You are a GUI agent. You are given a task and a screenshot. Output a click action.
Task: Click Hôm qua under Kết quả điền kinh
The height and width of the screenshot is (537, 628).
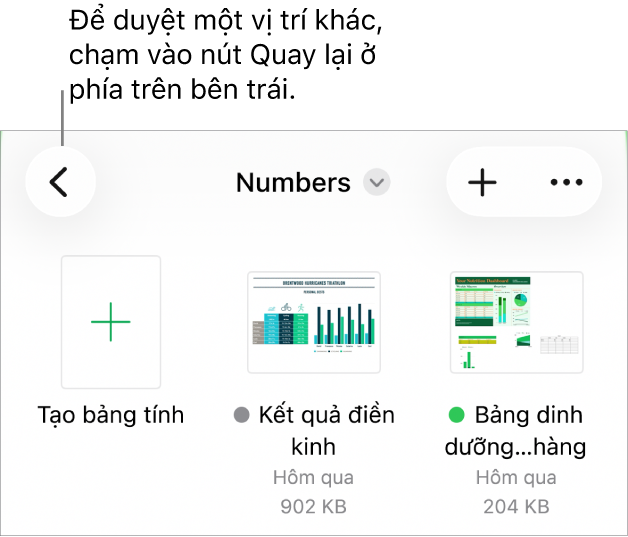(314, 478)
